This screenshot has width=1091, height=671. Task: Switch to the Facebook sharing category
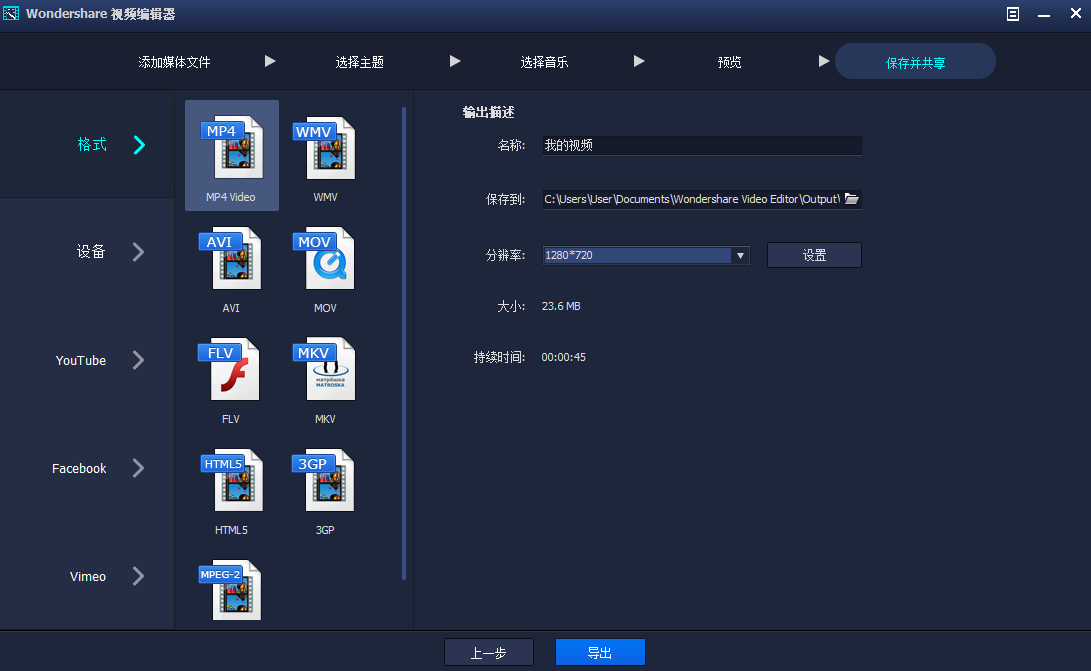click(87, 468)
